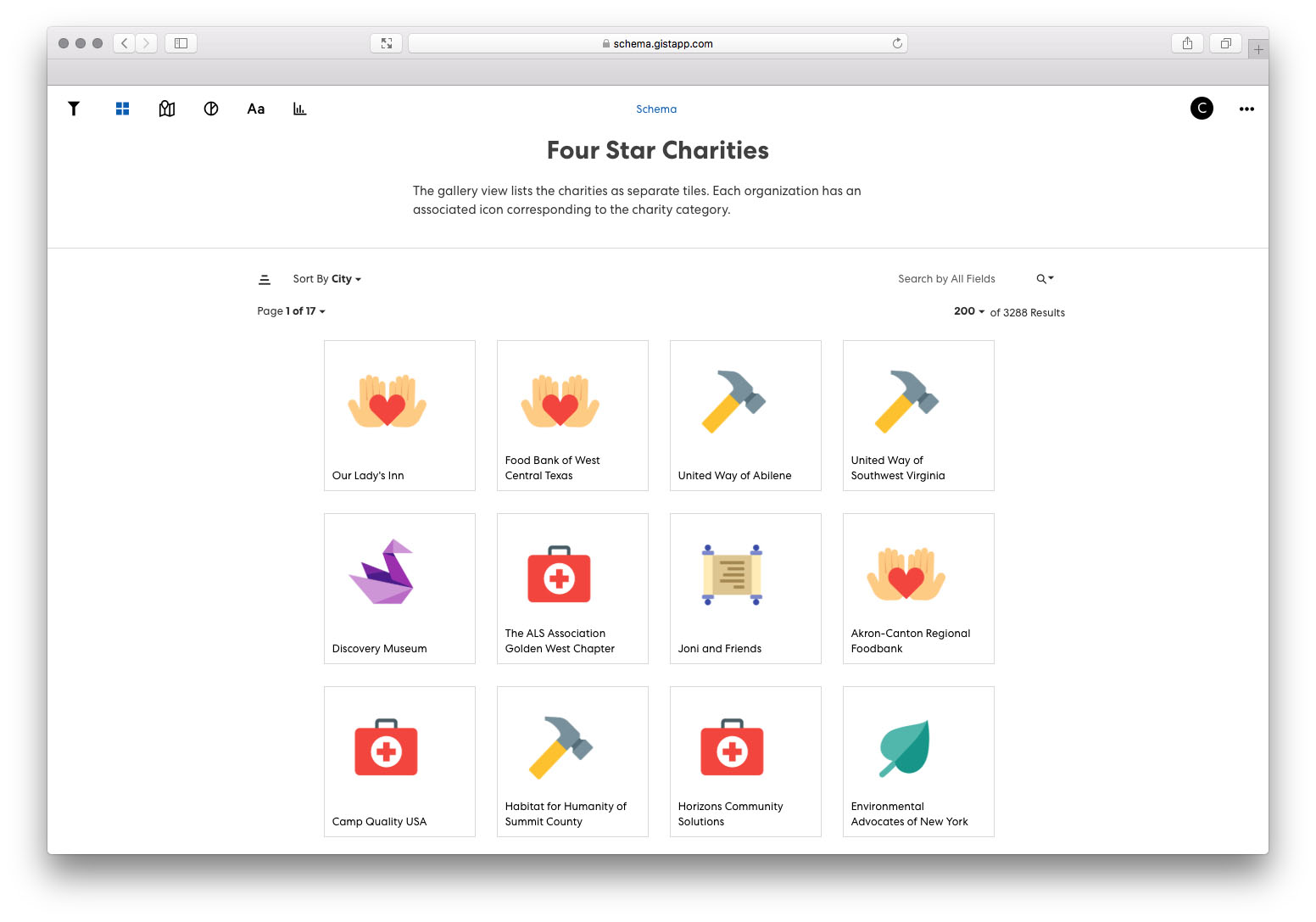Open a new tab with plus button

(x=1258, y=49)
